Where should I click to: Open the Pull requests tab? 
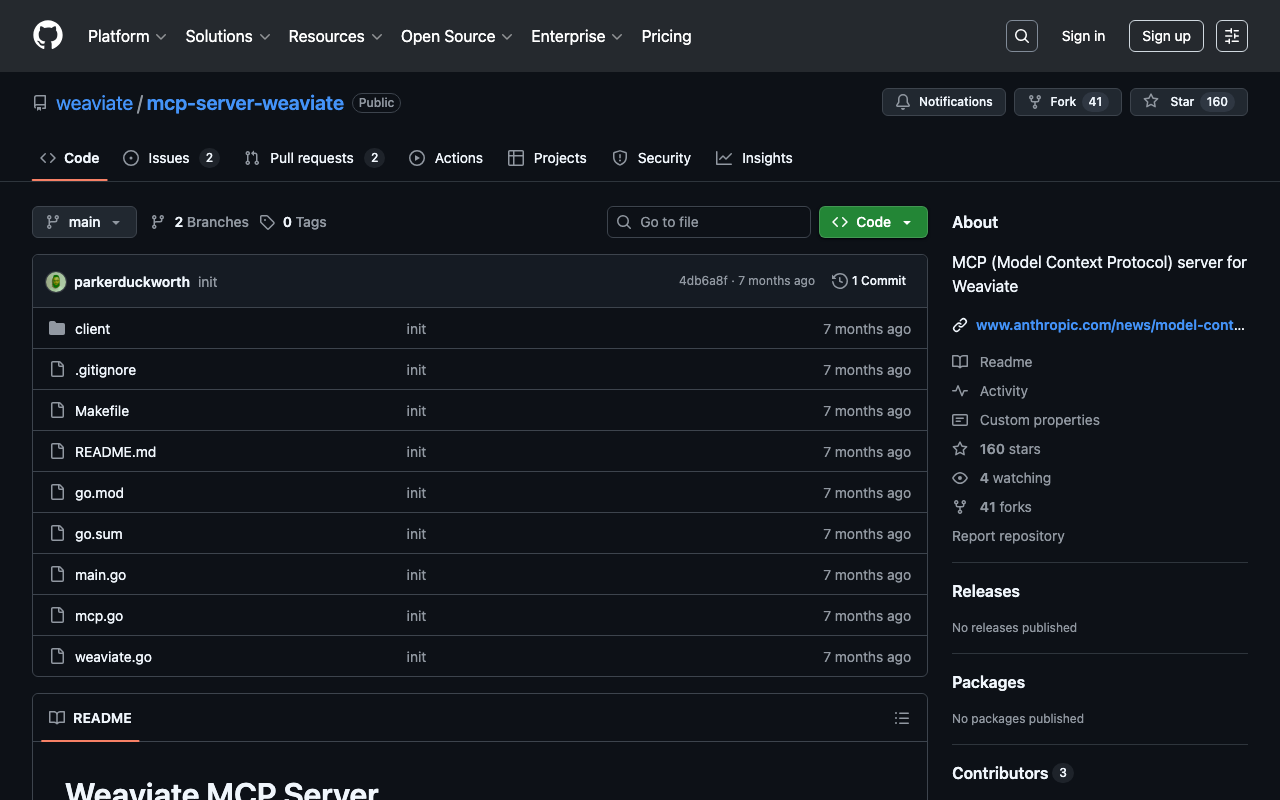click(x=312, y=158)
